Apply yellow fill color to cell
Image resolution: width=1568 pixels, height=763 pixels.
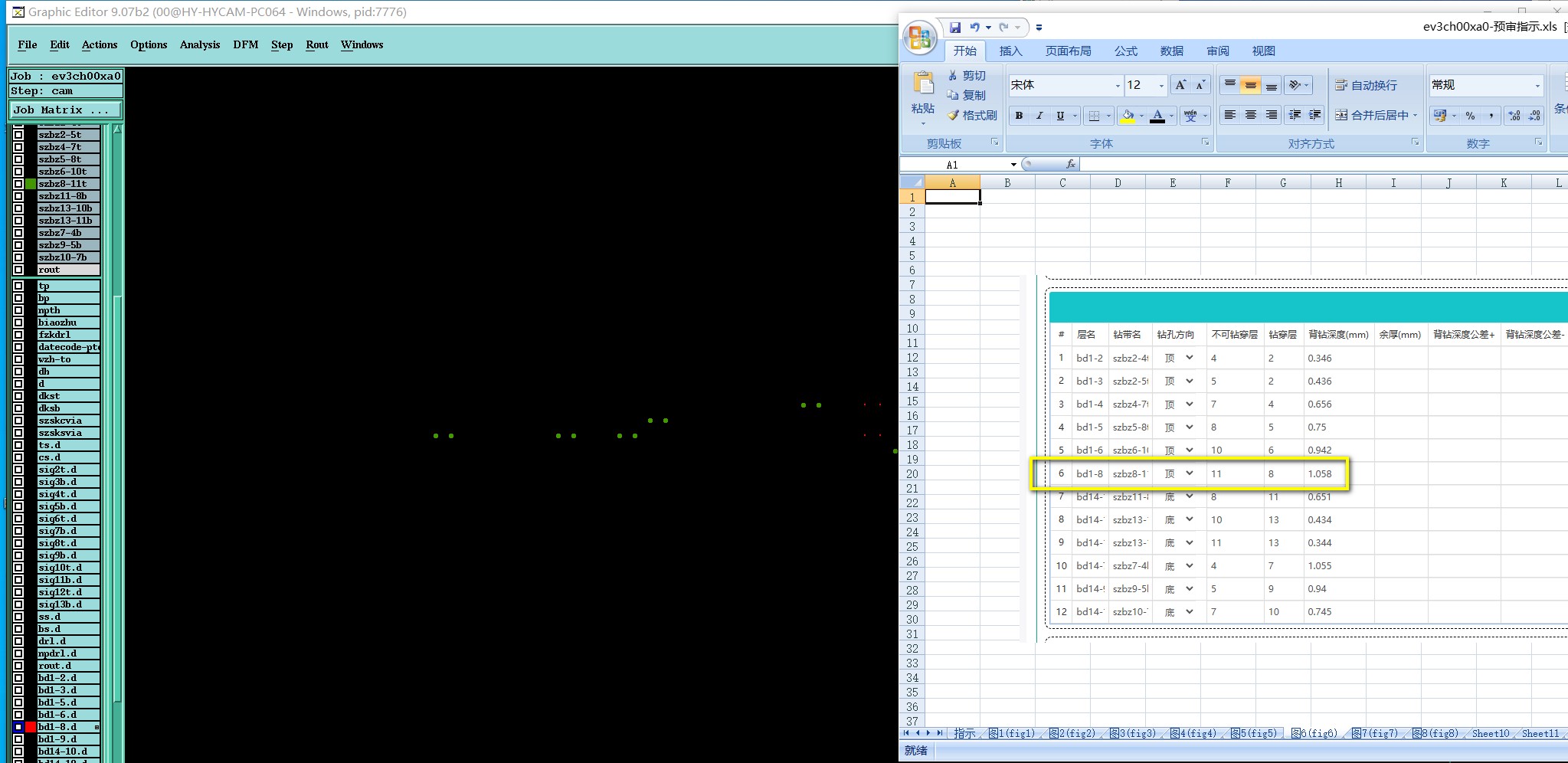click(x=1128, y=116)
